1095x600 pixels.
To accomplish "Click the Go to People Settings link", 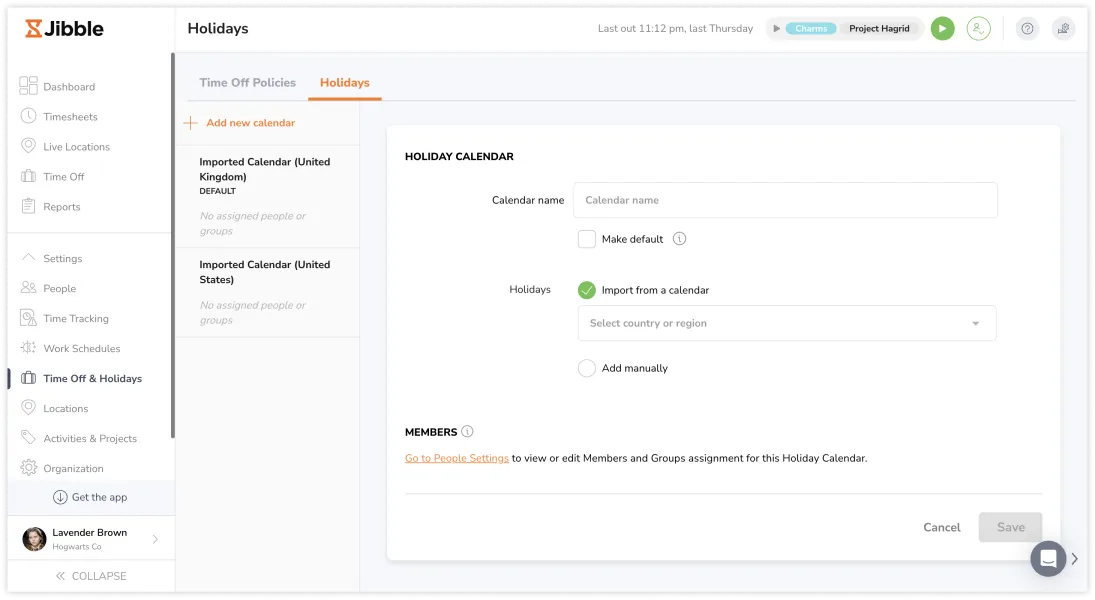I will tap(456, 458).
